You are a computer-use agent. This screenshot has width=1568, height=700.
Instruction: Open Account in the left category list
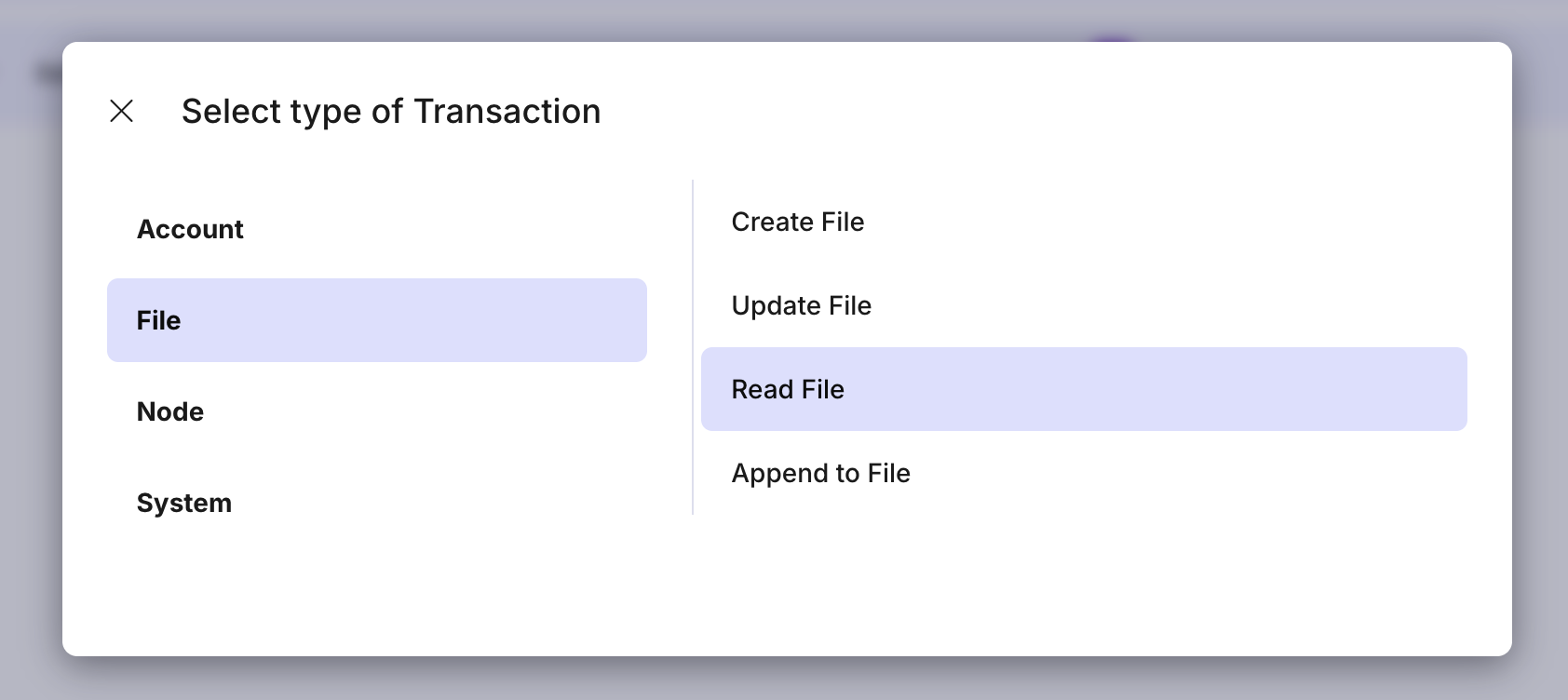click(x=190, y=229)
